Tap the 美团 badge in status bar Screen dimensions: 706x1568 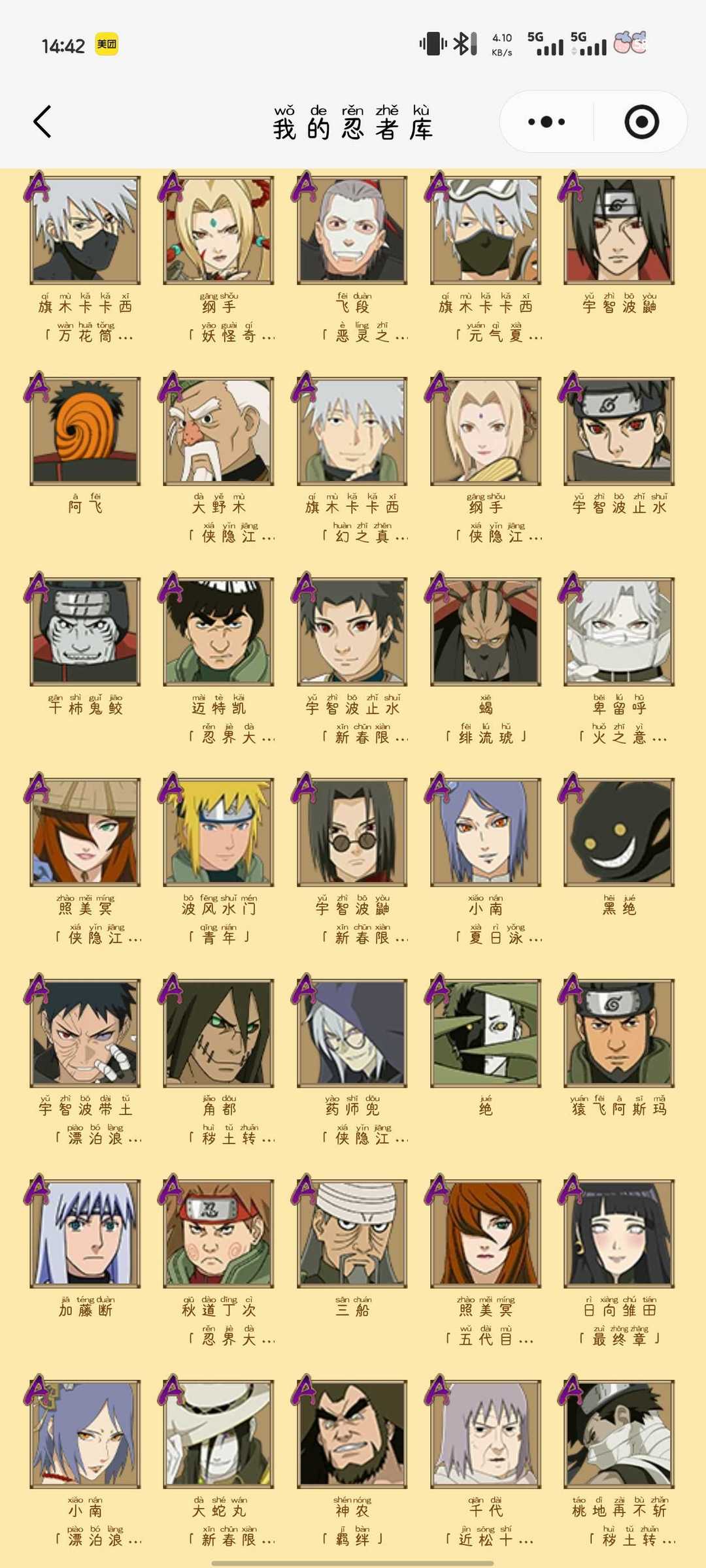tap(107, 44)
